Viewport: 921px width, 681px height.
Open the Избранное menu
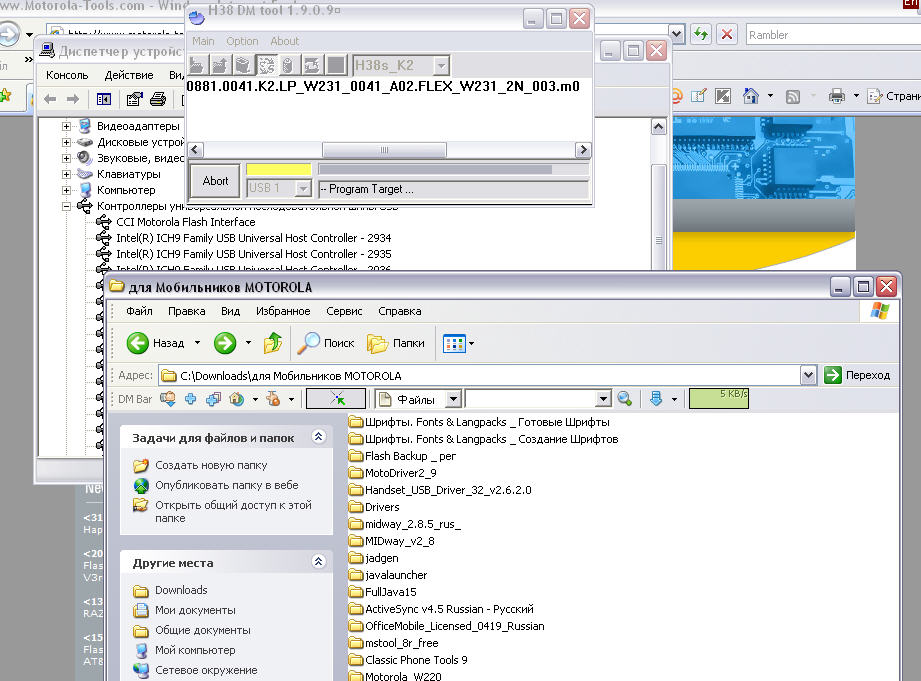click(283, 311)
